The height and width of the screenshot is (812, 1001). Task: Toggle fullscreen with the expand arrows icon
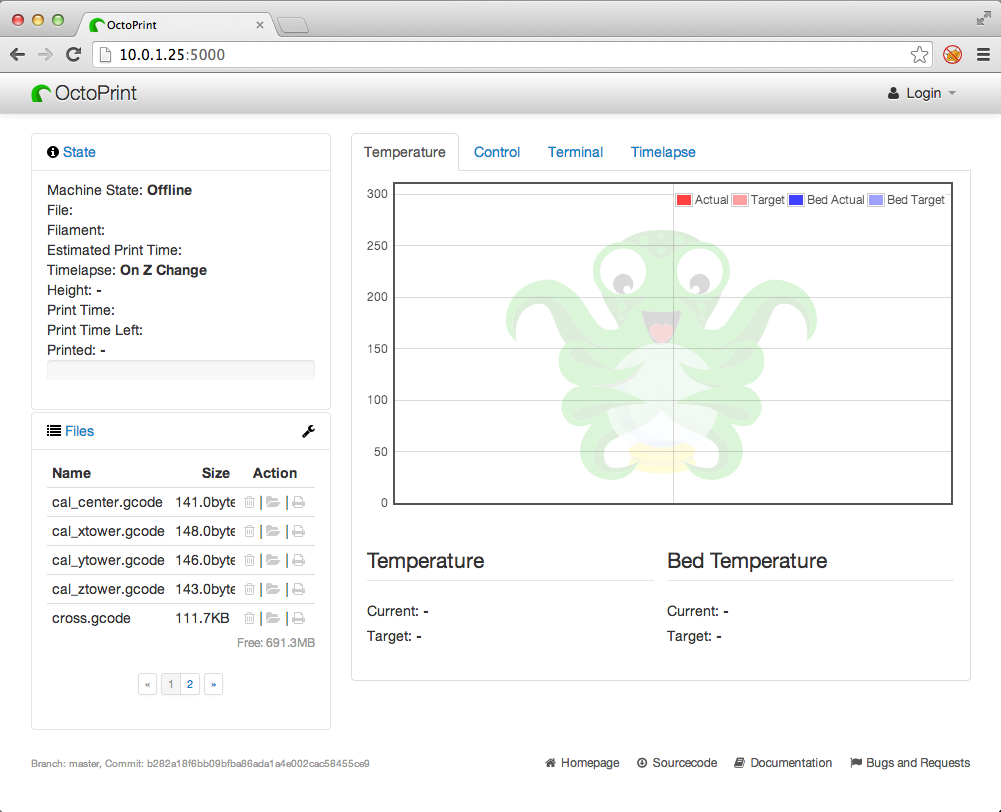pyautogui.click(x=983, y=19)
